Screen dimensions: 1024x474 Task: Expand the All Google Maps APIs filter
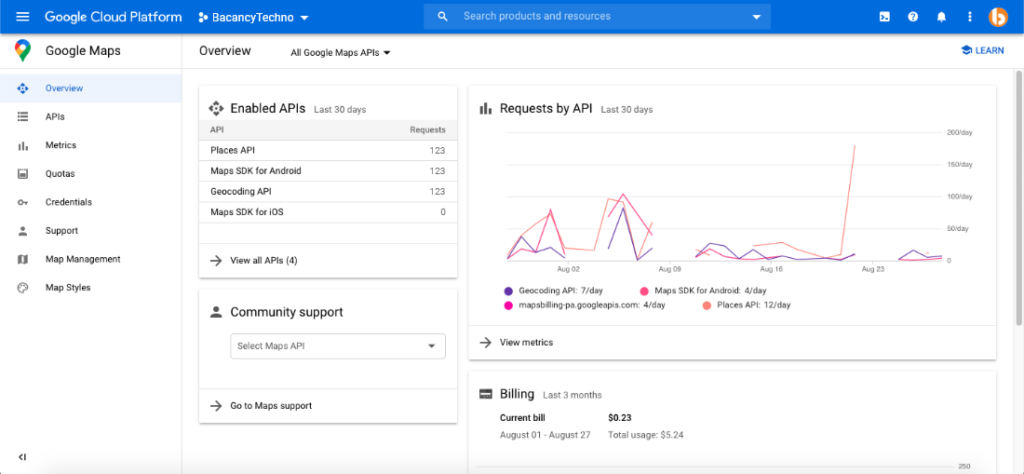[340, 53]
